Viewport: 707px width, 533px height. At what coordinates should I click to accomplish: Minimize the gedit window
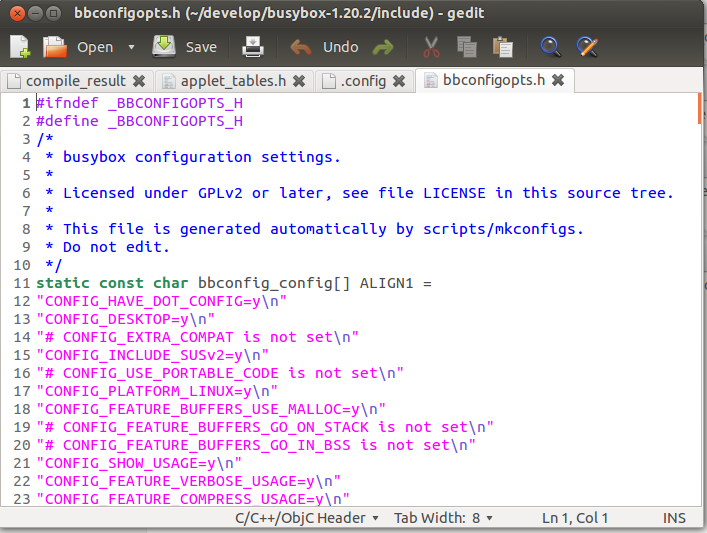pyautogui.click(x=35, y=13)
